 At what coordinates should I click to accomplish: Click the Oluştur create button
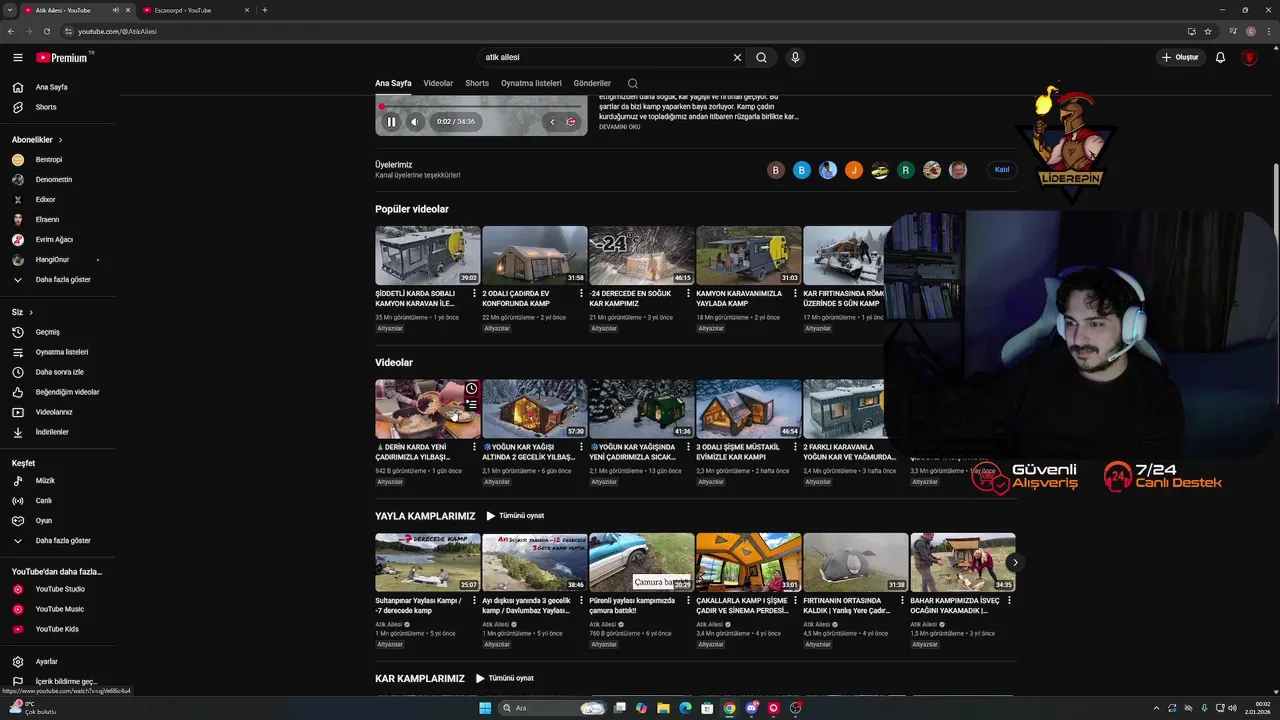click(1180, 58)
